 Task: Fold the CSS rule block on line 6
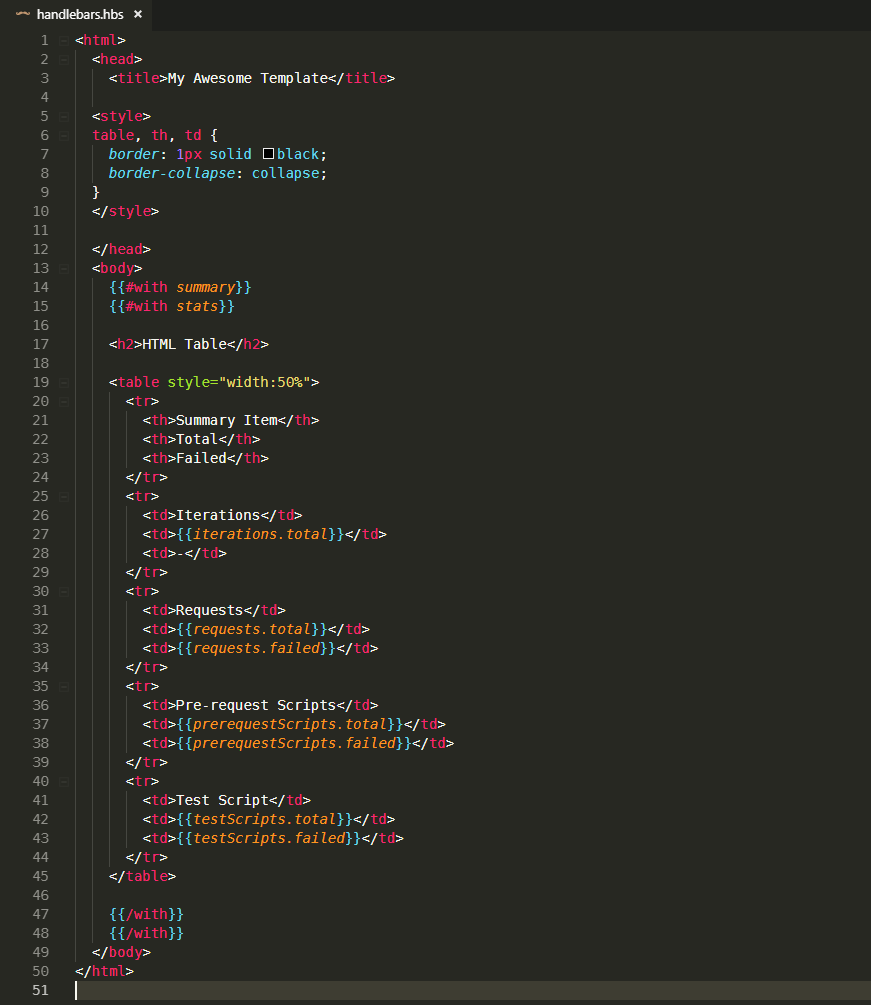63,136
